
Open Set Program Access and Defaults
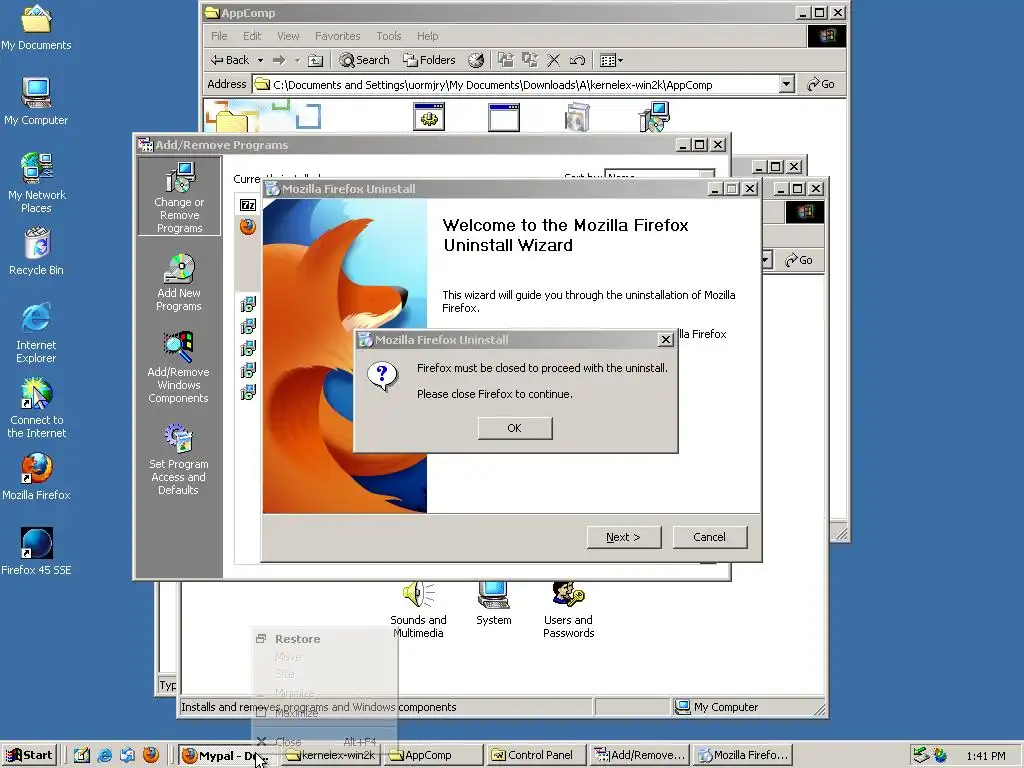pyautogui.click(x=178, y=459)
